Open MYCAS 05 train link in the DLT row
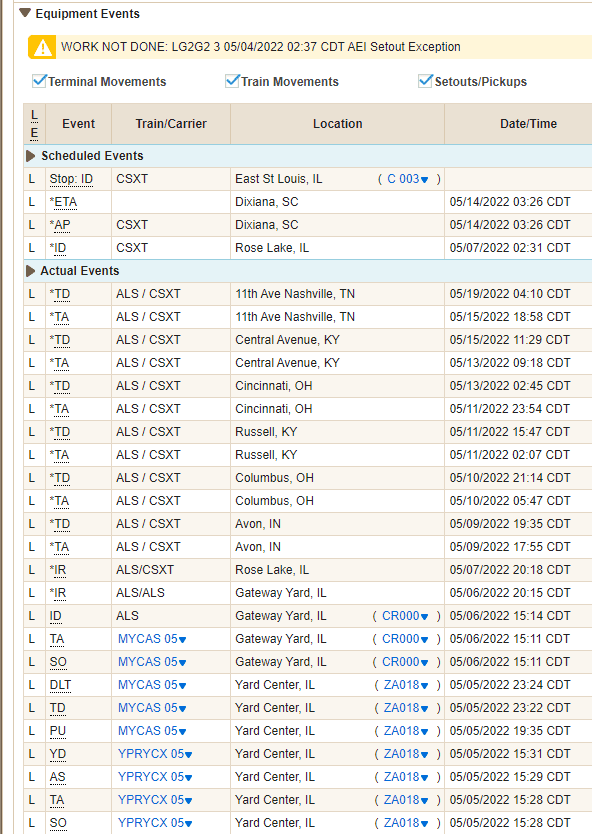Screen dimensions: 592x834 (x=152, y=685)
